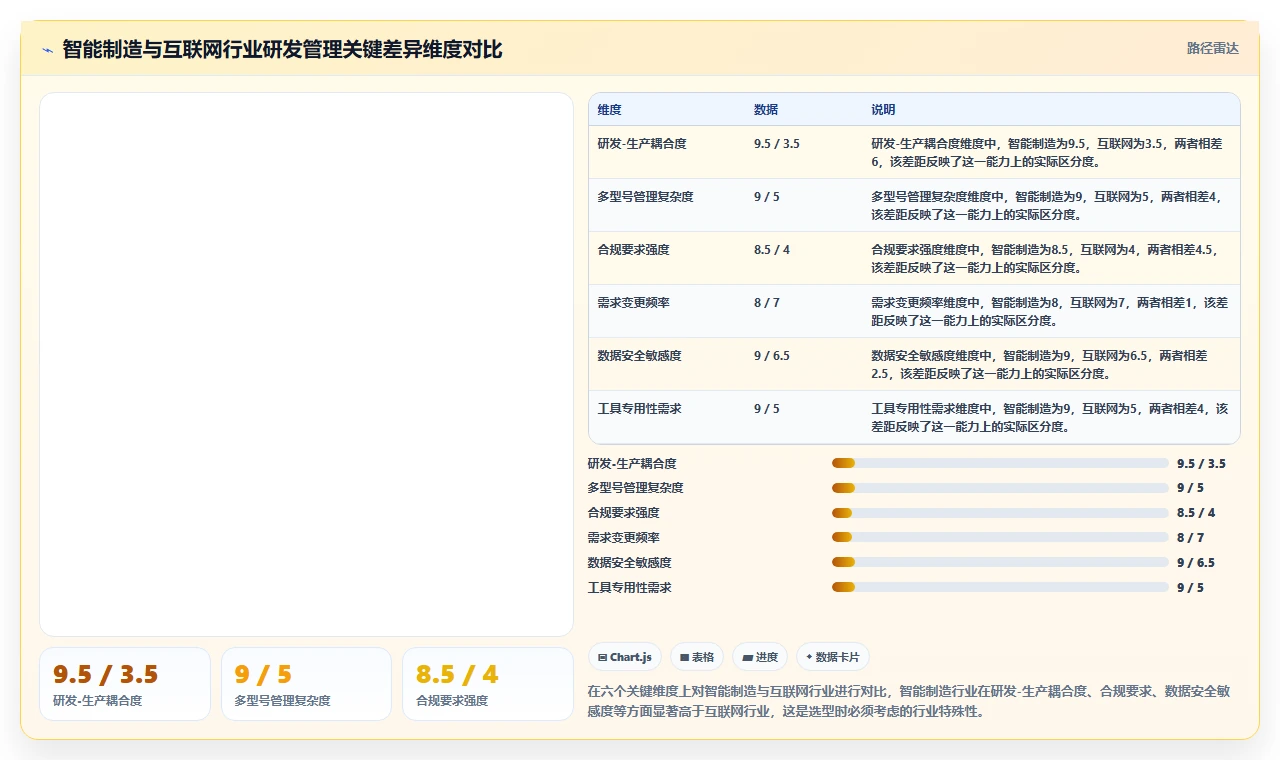
Task: Click the 9 / 6.5 value beside the progress bar
Action: tap(1196, 563)
